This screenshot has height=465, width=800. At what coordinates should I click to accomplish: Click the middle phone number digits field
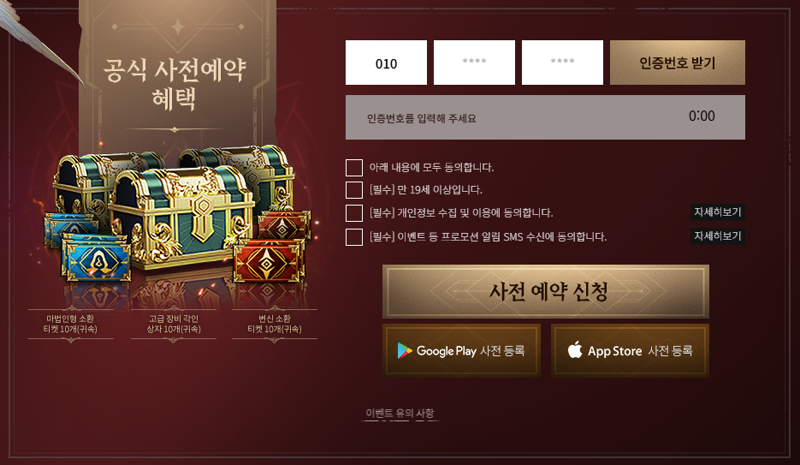coord(474,62)
